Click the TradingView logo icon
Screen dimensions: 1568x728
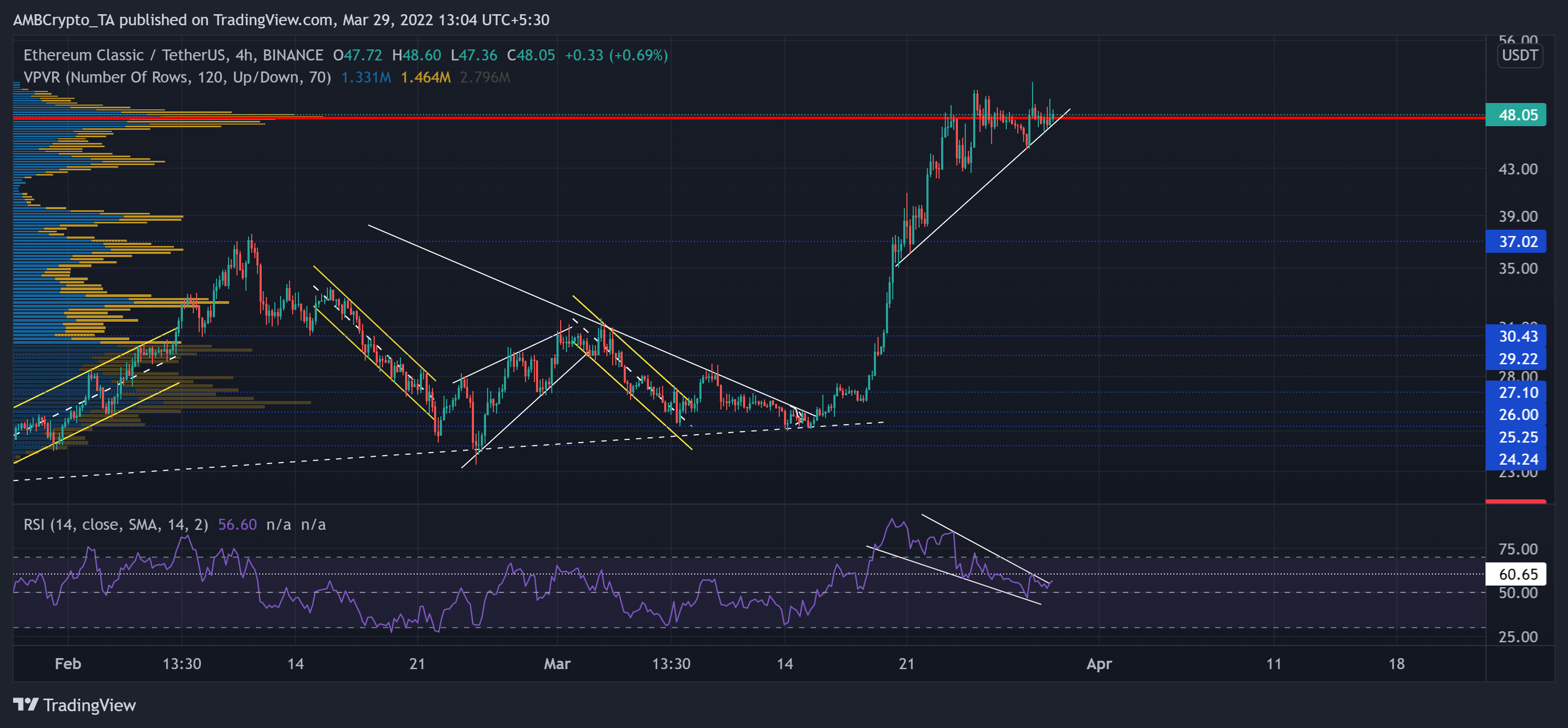26,705
